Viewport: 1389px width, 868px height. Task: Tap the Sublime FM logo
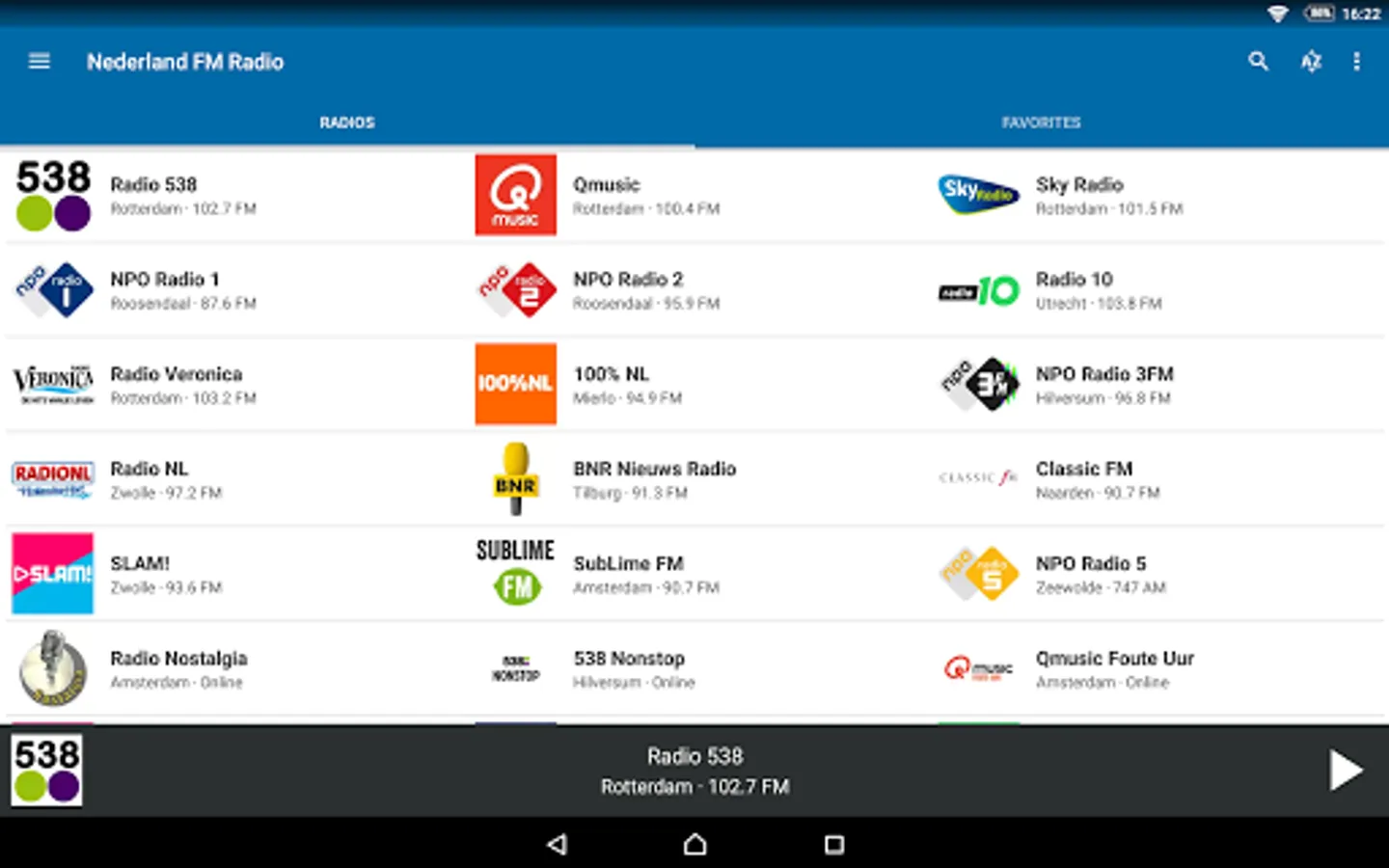click(x=516, y=572)
